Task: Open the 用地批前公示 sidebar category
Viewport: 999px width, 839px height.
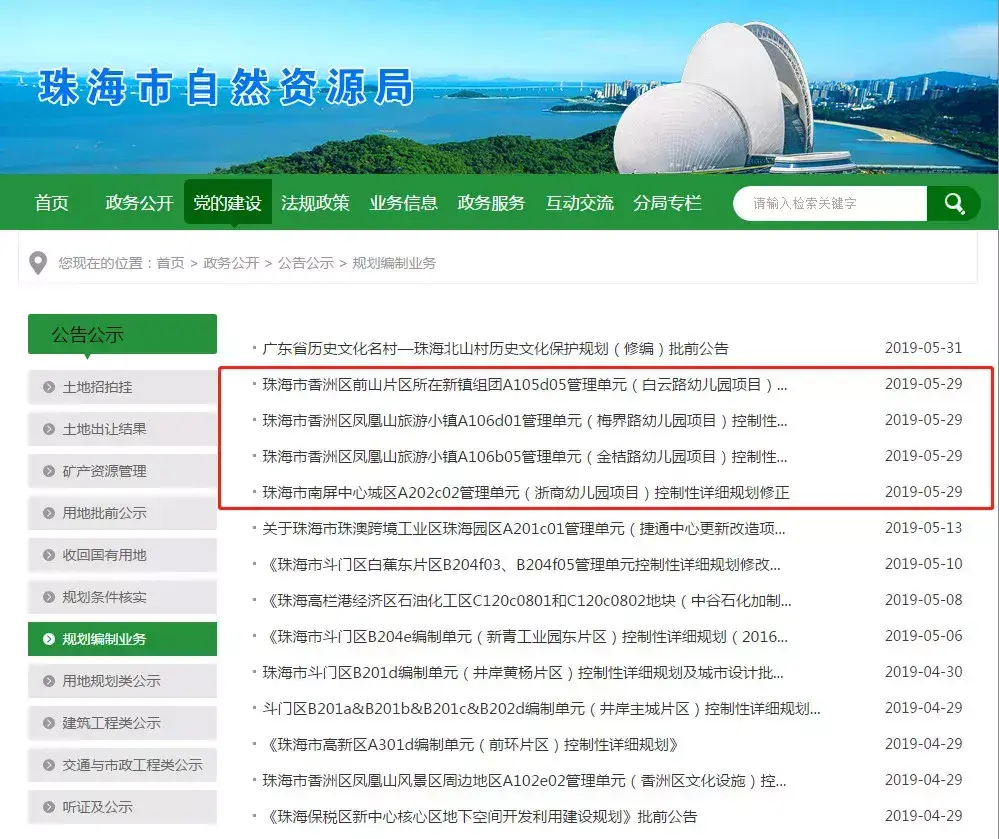Action: point(122,513)
